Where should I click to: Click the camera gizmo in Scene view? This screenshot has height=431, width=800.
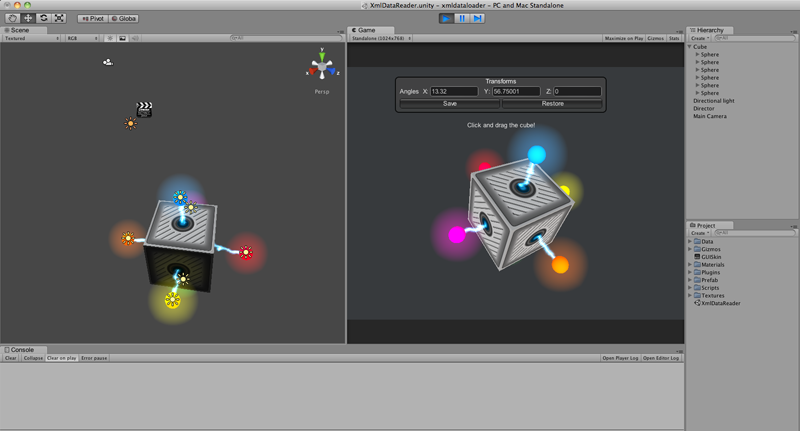(x=108, y=62)
